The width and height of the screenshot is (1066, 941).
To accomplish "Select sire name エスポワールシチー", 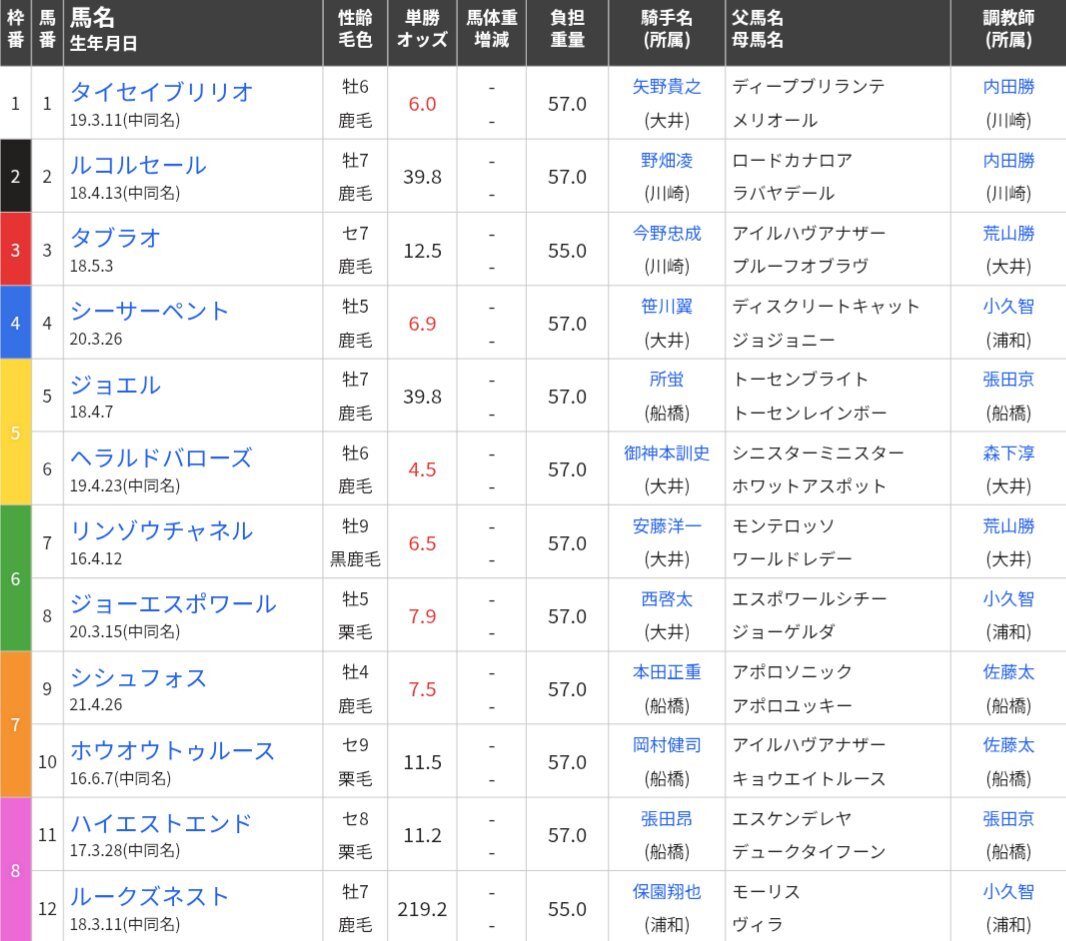I will click(x=808, y=598).
